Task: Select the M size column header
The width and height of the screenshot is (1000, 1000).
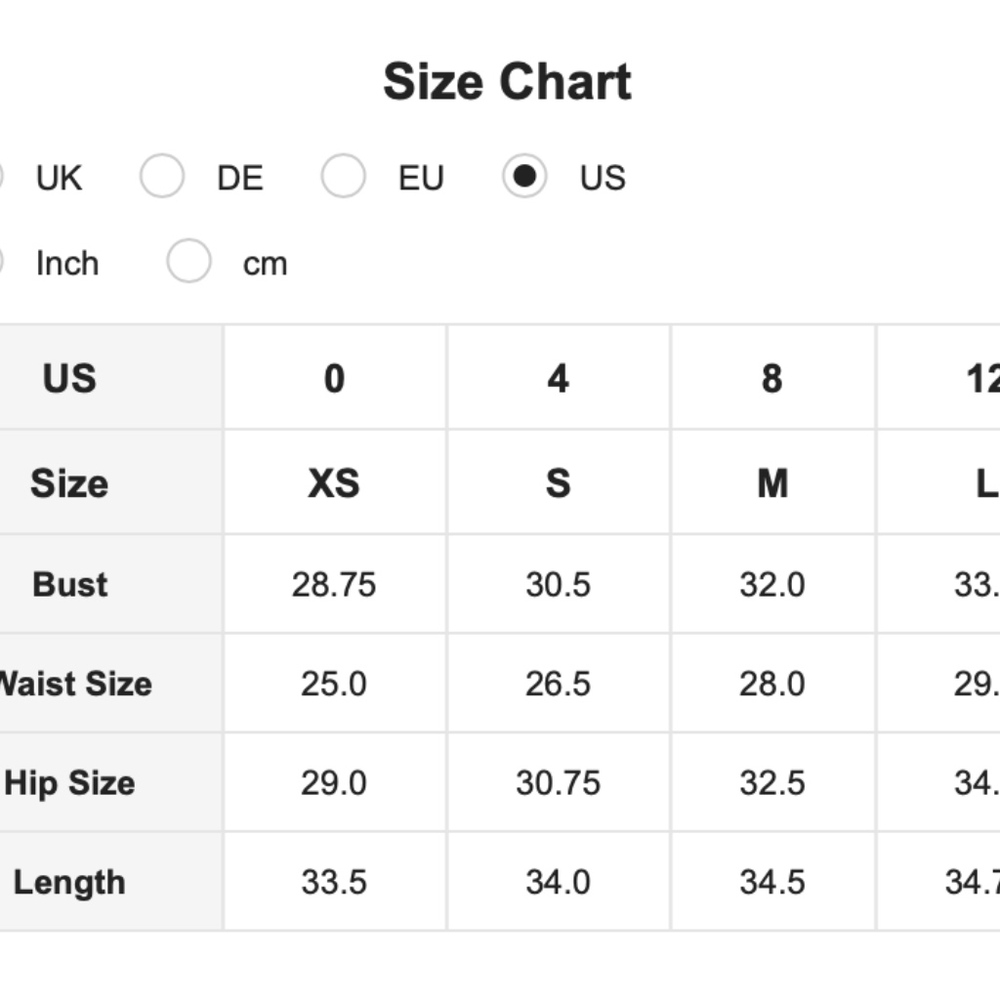Action: (x=772, y=484)
